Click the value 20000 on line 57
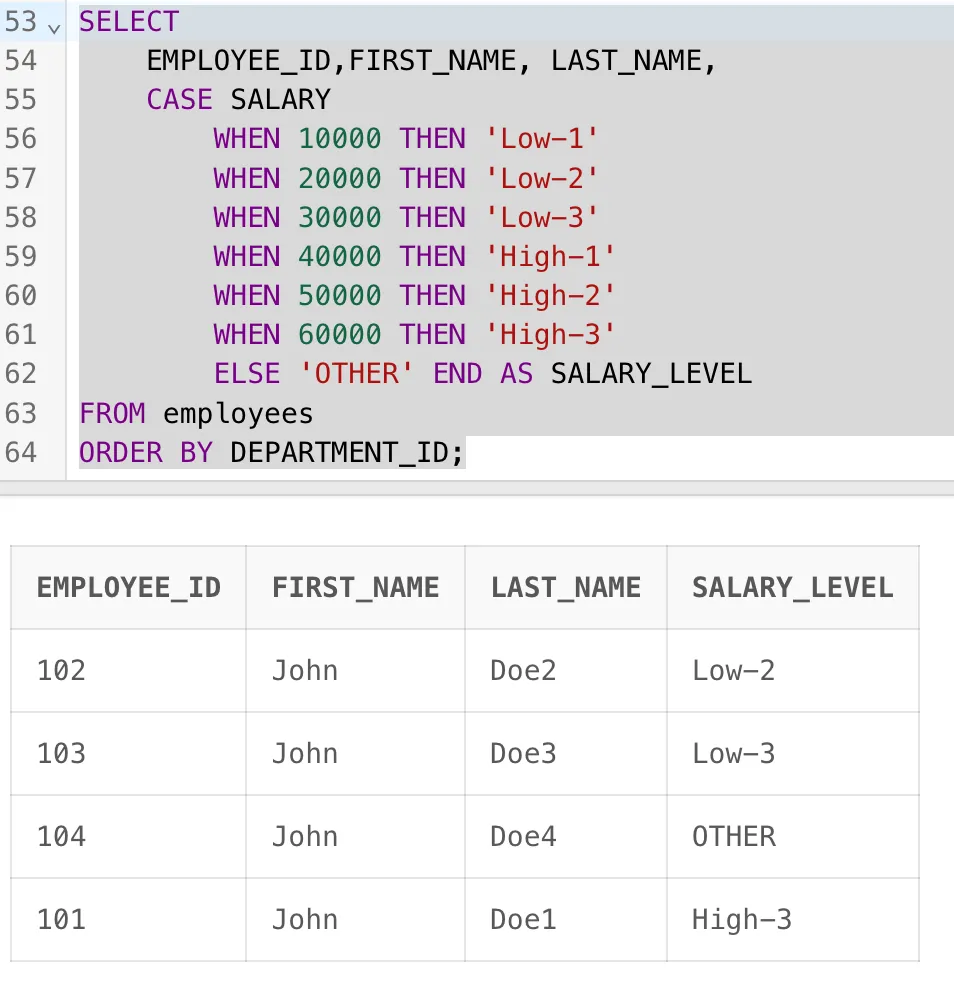The image size is (954, 986). (340, 179)
